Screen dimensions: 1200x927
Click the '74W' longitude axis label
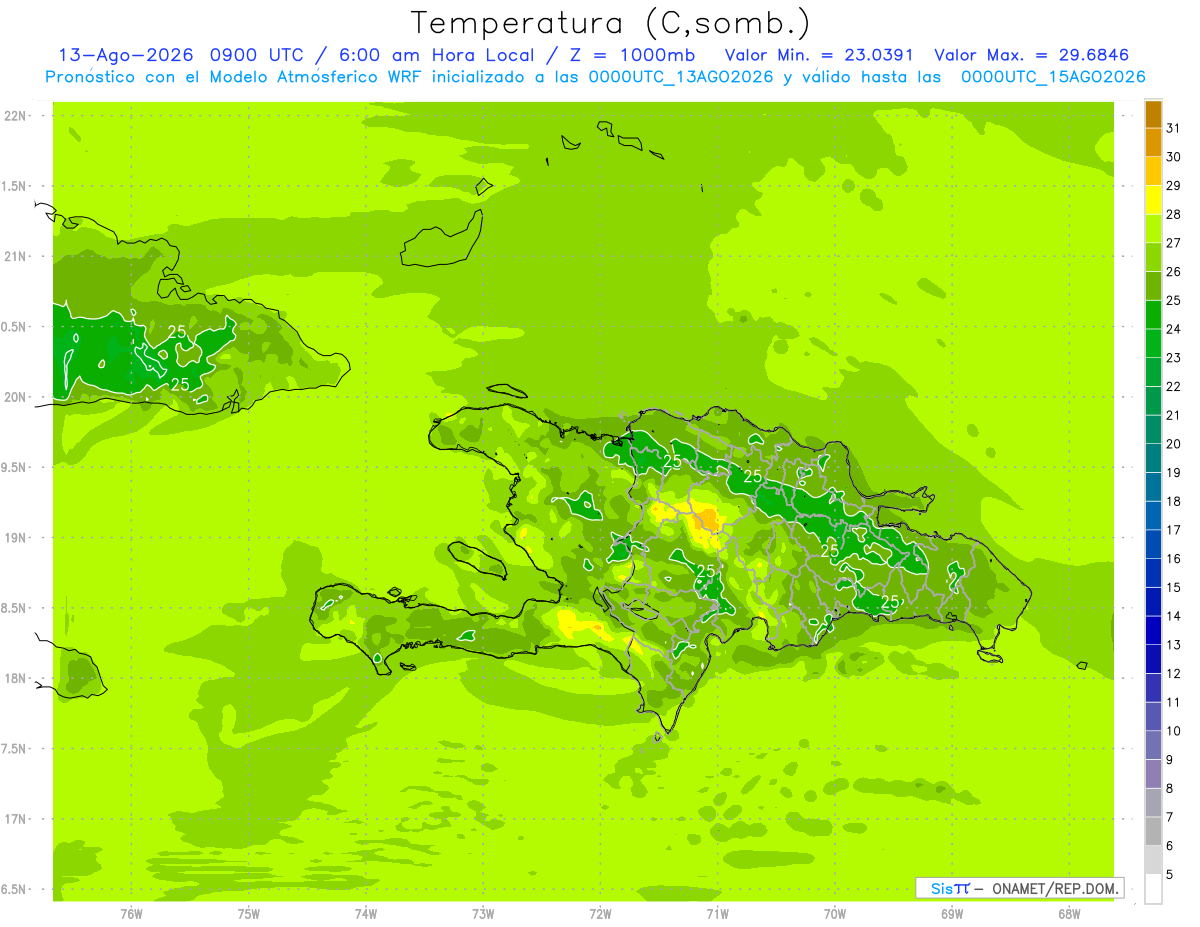(x=366, y=914)
